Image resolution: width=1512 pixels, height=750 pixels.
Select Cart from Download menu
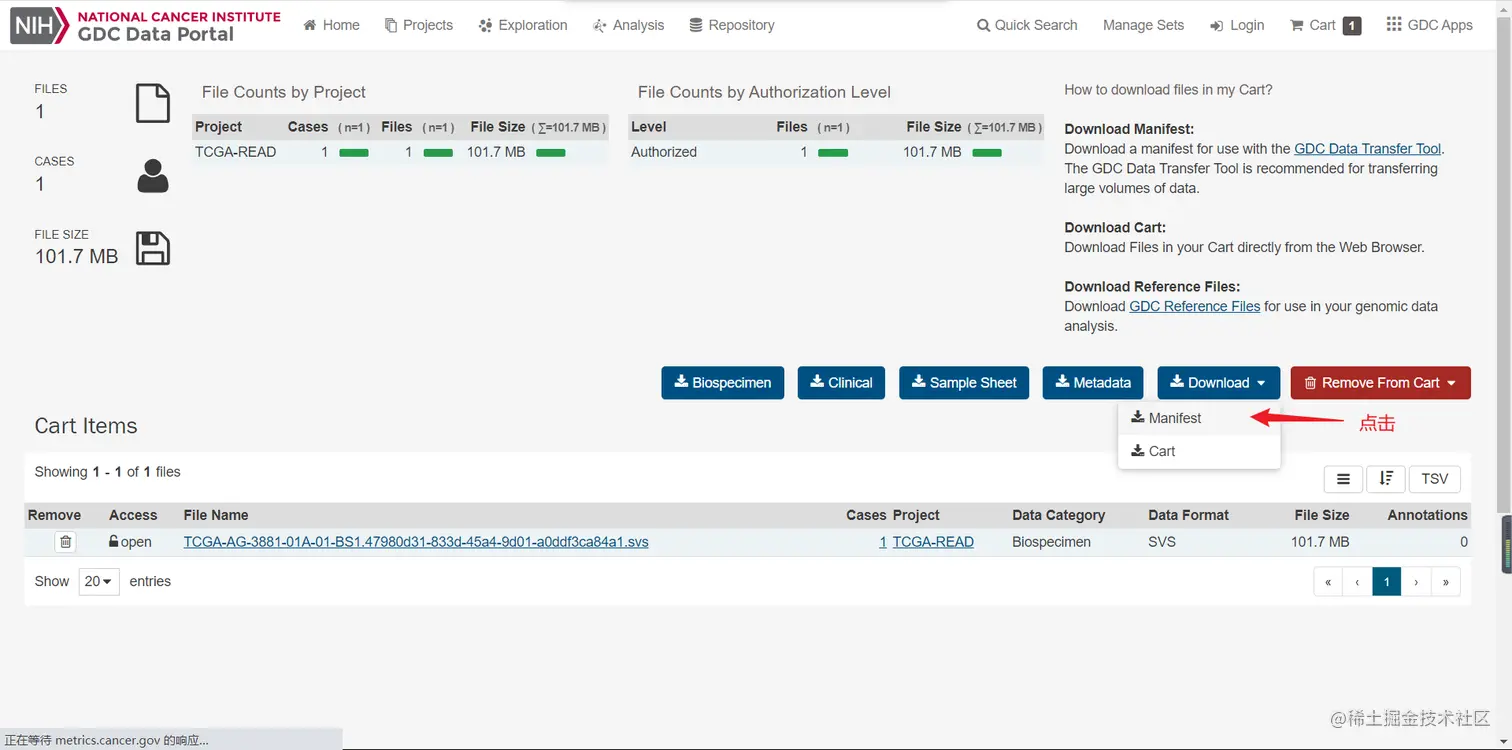(x=1199, y=451)
